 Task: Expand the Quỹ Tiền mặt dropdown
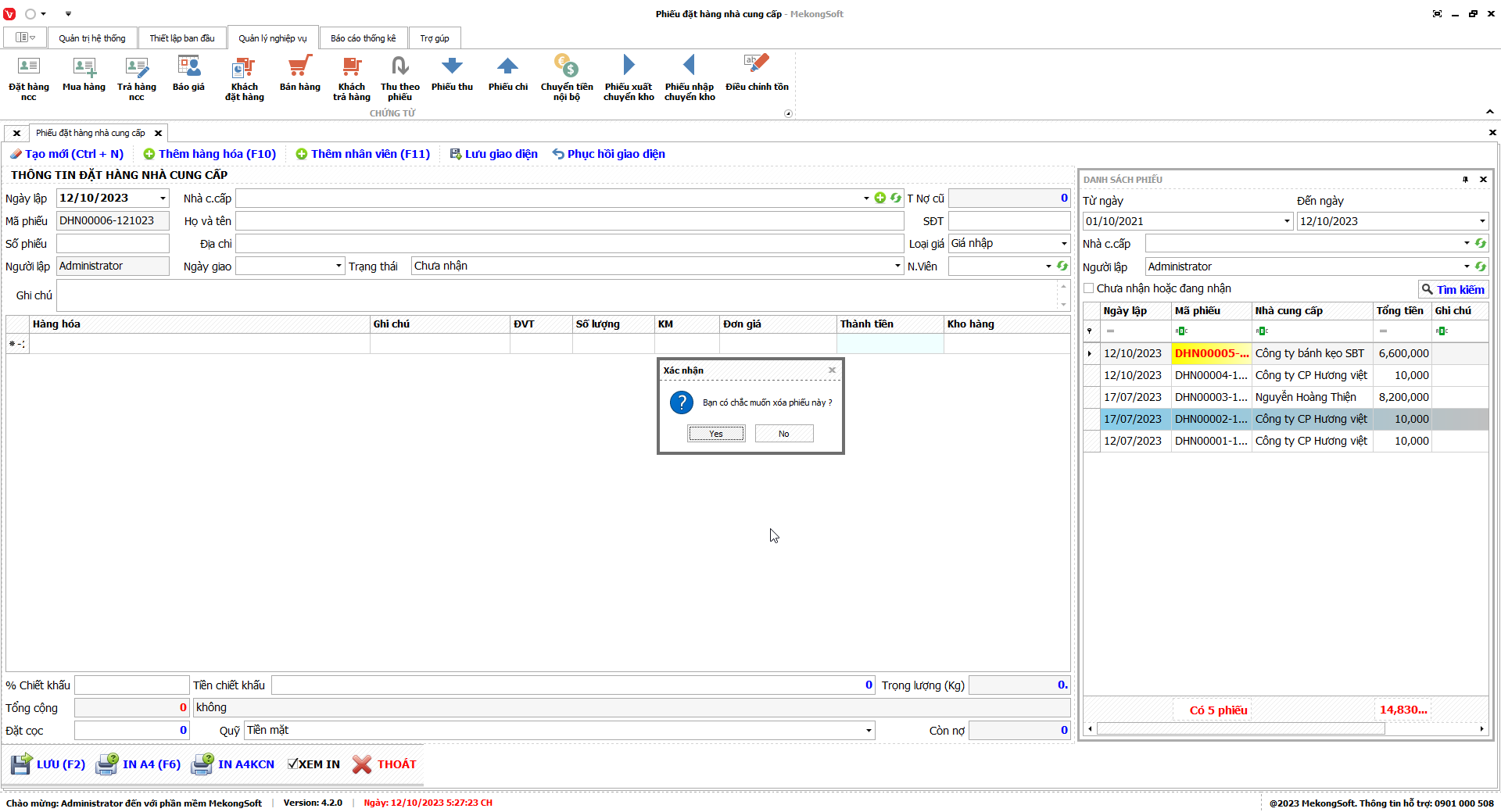(868, 731)
